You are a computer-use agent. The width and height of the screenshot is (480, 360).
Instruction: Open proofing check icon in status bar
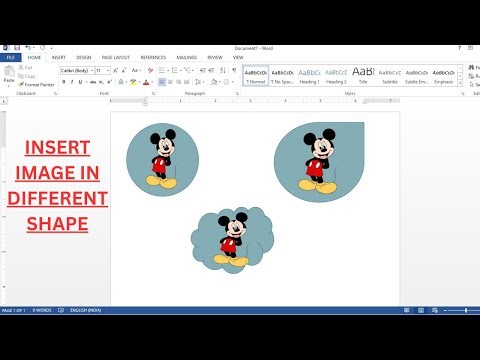click(61, 310)
